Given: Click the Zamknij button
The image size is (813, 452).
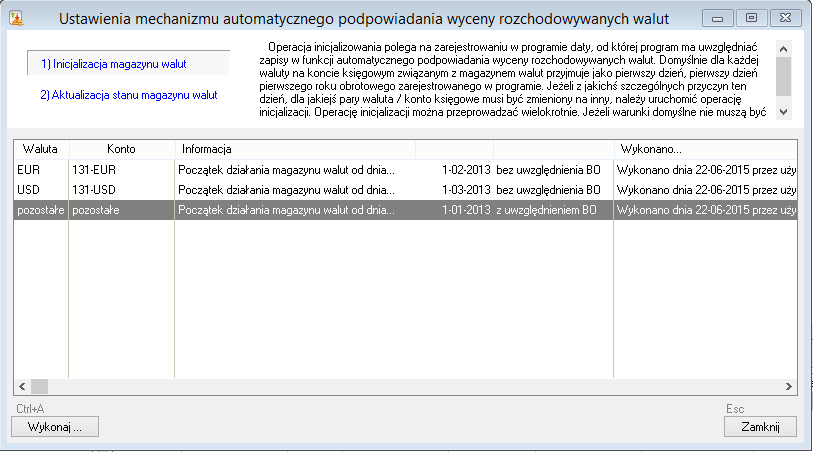Looking at the screenshot, I should pyautogui.click(x=760, y=427).
